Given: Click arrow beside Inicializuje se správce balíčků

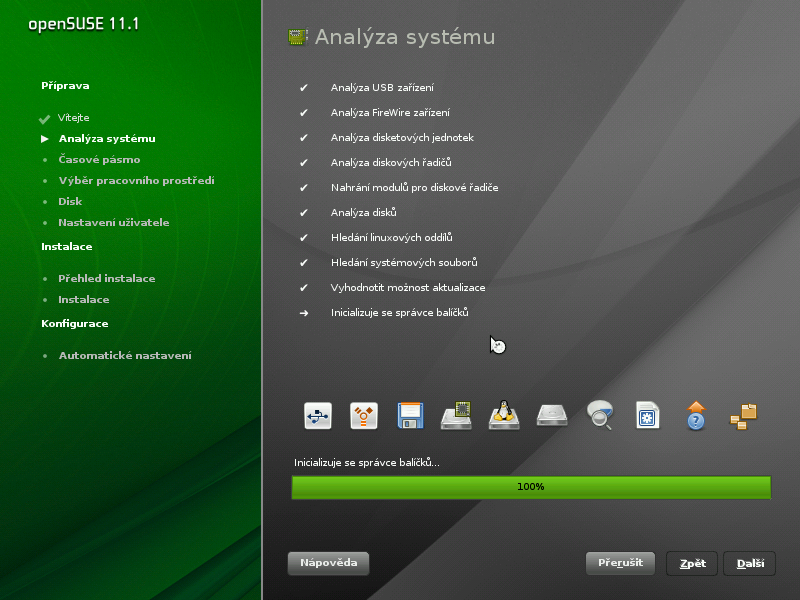Looking at the screenshot, I should coord(304,313).
